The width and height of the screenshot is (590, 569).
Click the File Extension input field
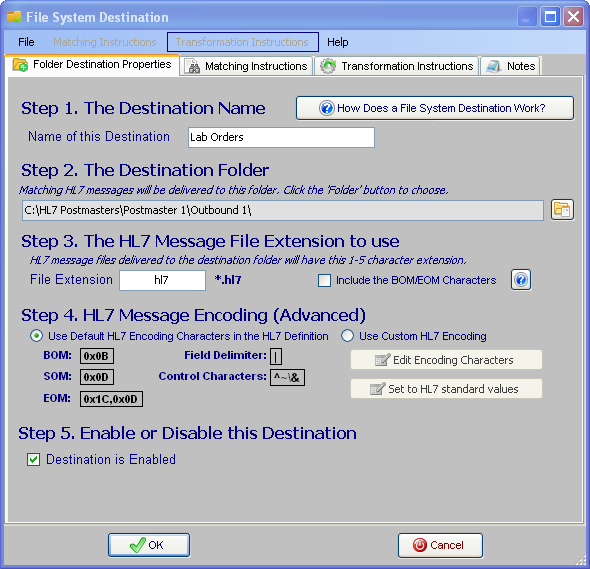pyautogui.click(x=162, y=280)
